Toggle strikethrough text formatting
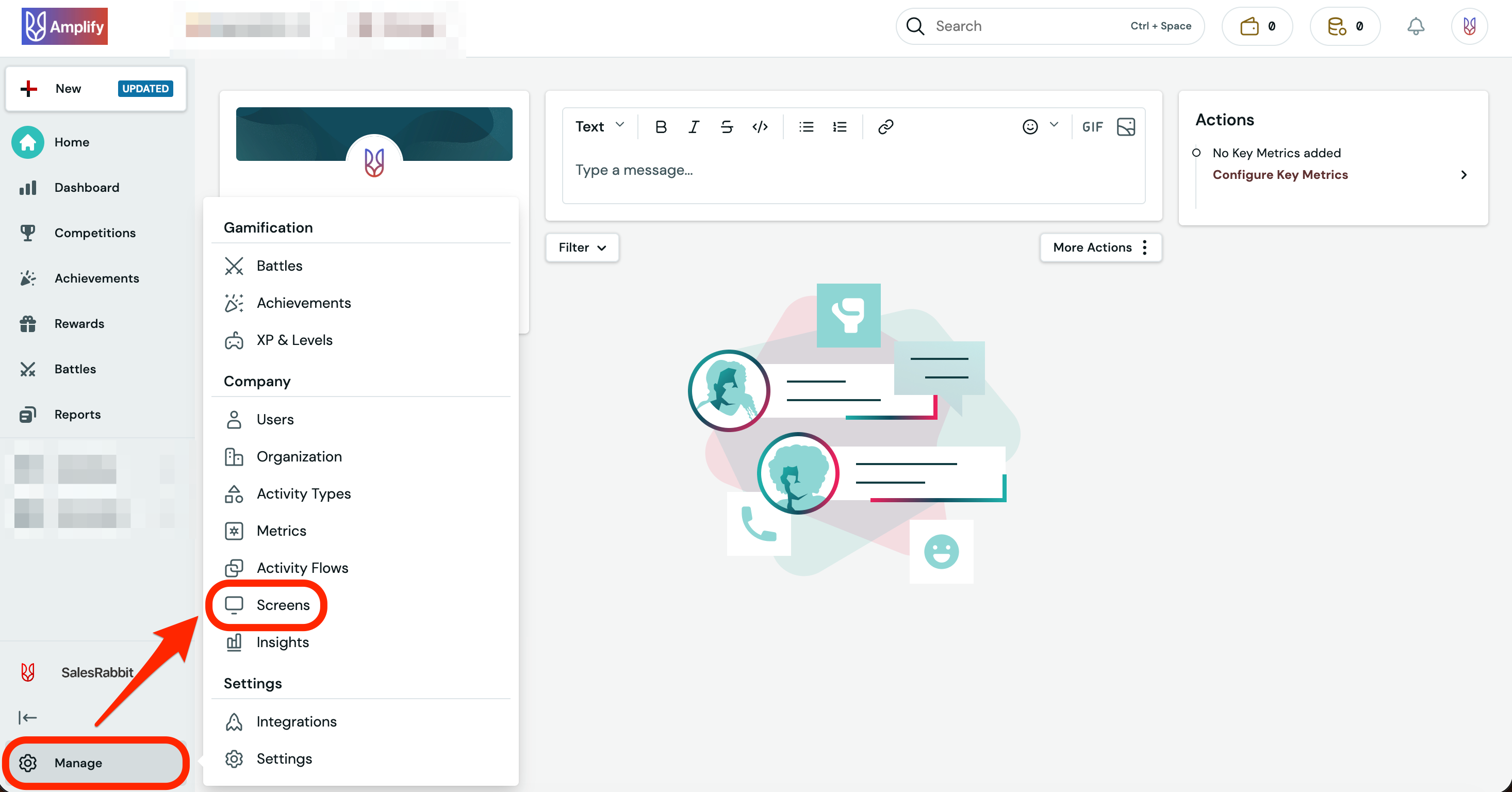Screen dimensions: 1512x792 tap(727, 127)
